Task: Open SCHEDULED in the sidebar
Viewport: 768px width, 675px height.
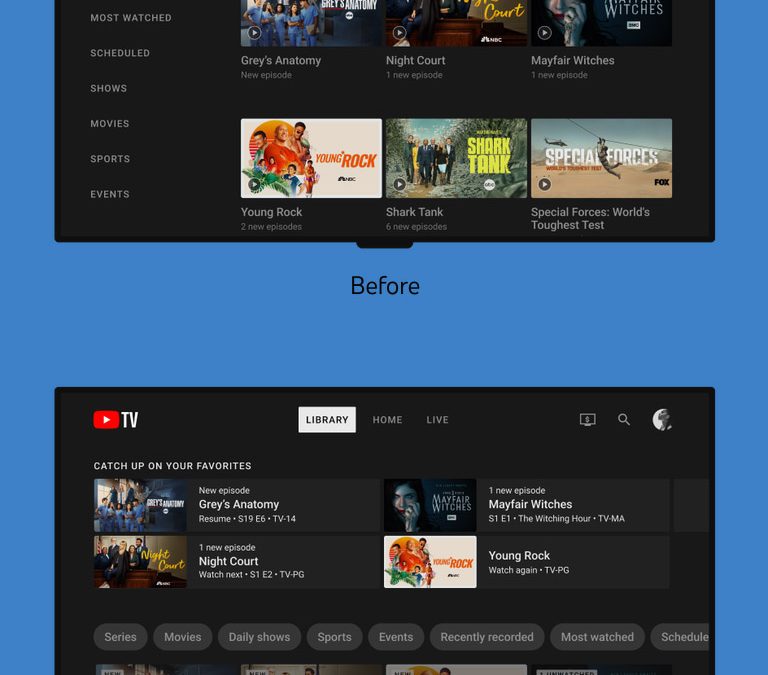Action: pyautogui.click(x=120, y=53)
